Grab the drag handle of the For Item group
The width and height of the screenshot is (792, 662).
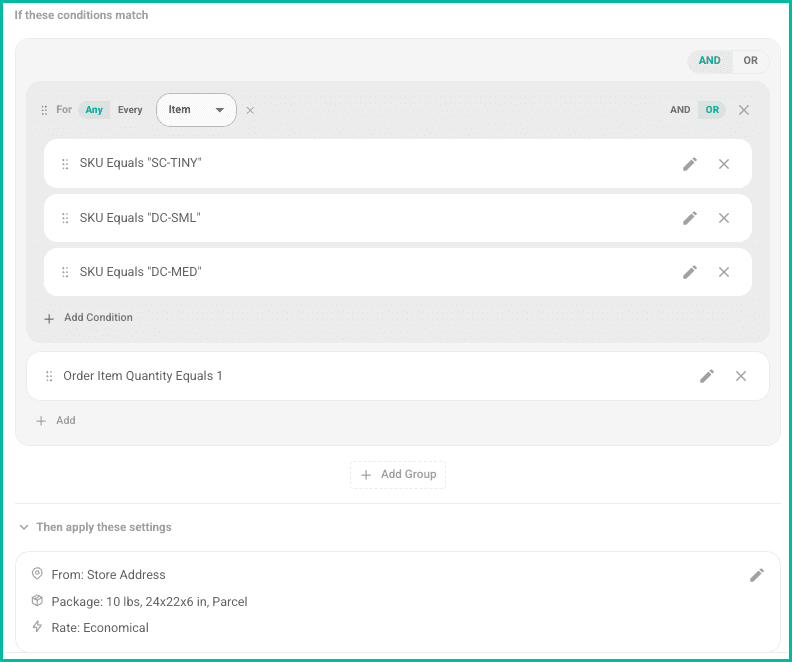coord(44,110)
